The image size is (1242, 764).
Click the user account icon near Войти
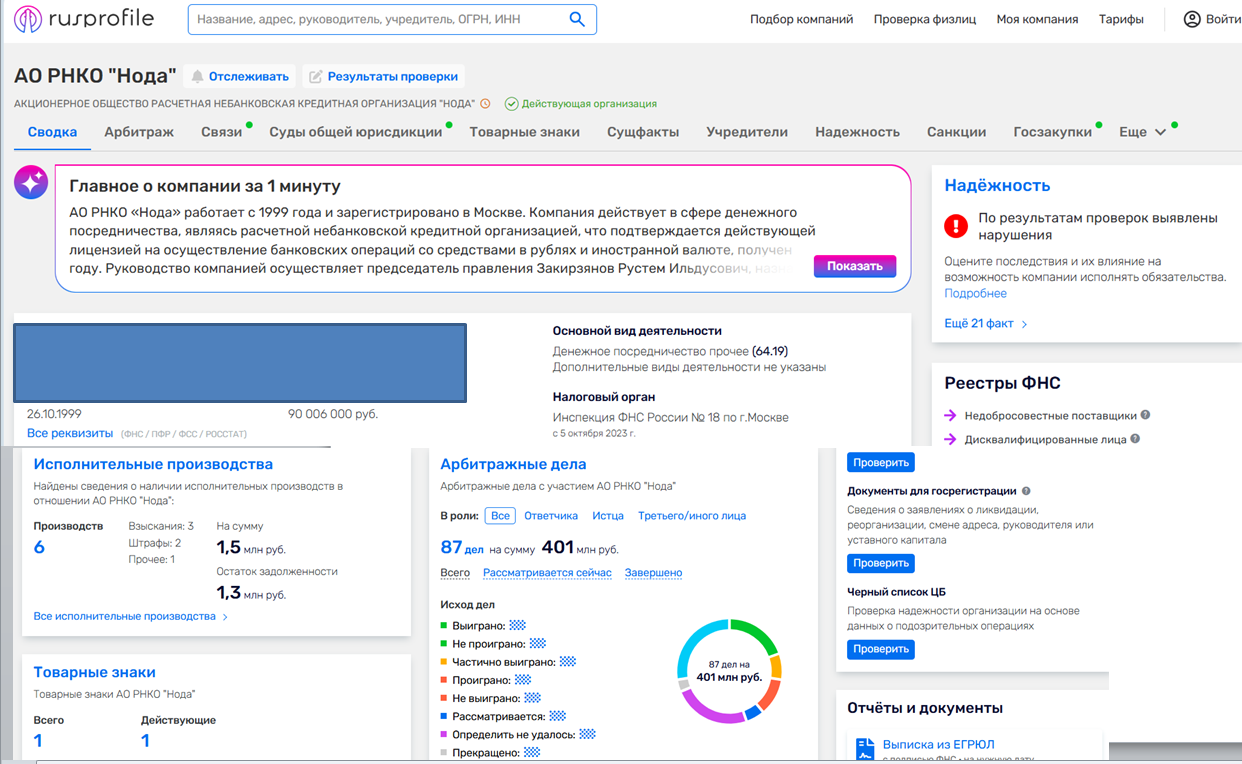[1192, 19]
